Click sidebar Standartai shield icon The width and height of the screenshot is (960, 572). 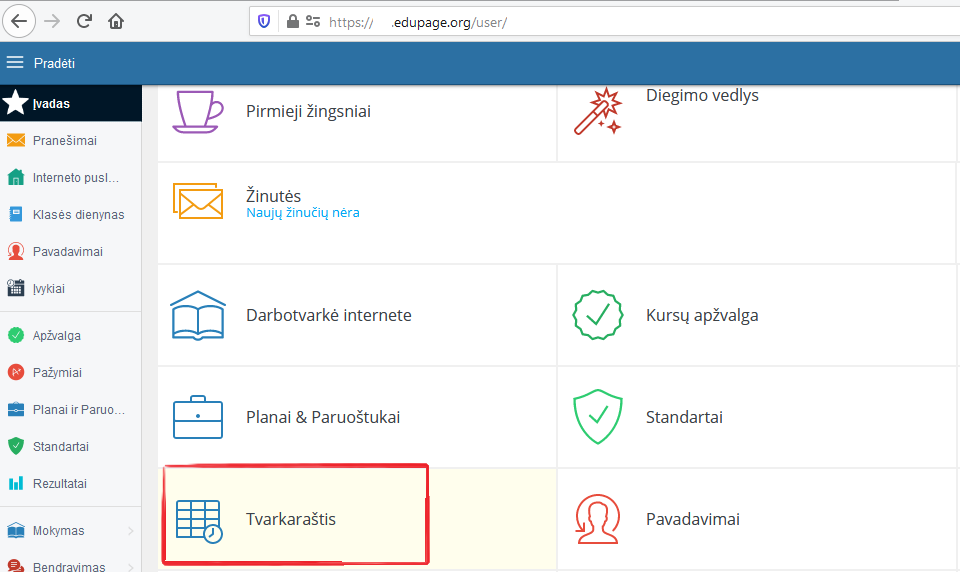16,446
